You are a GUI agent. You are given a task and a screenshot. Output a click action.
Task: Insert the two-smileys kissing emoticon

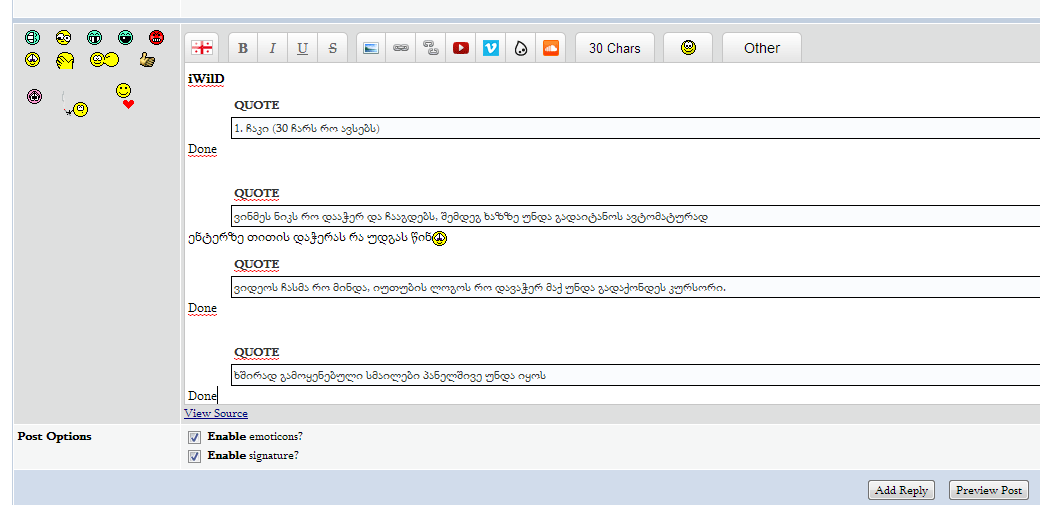pos(105,60)
